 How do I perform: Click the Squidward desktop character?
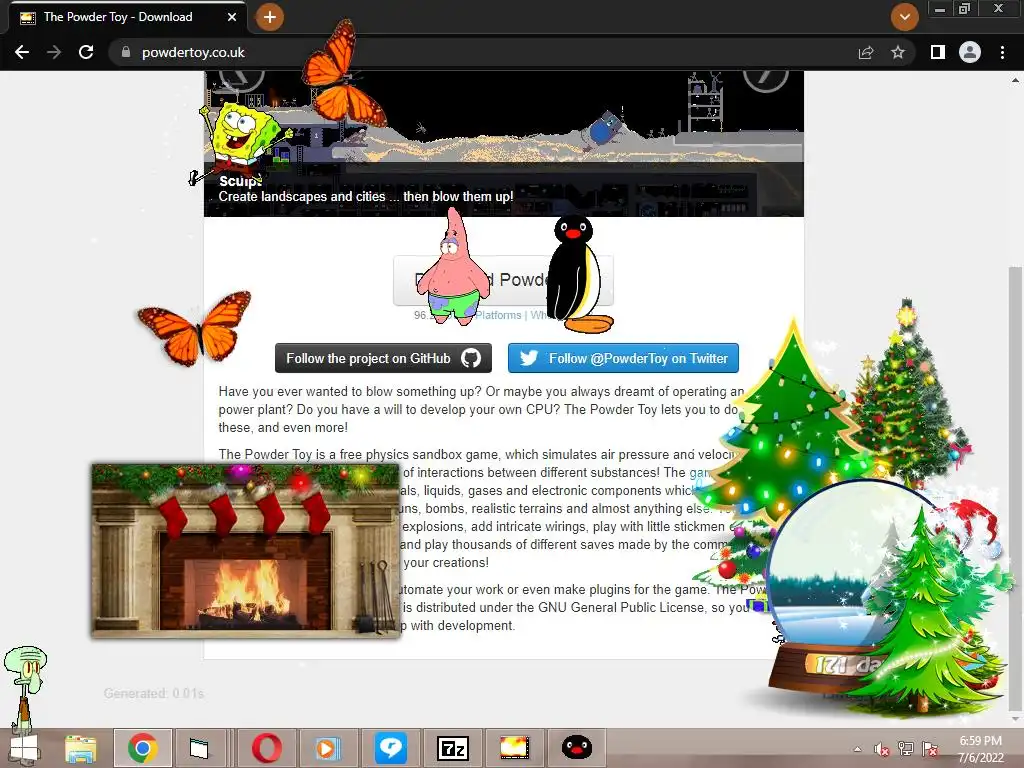pos(25,684)
